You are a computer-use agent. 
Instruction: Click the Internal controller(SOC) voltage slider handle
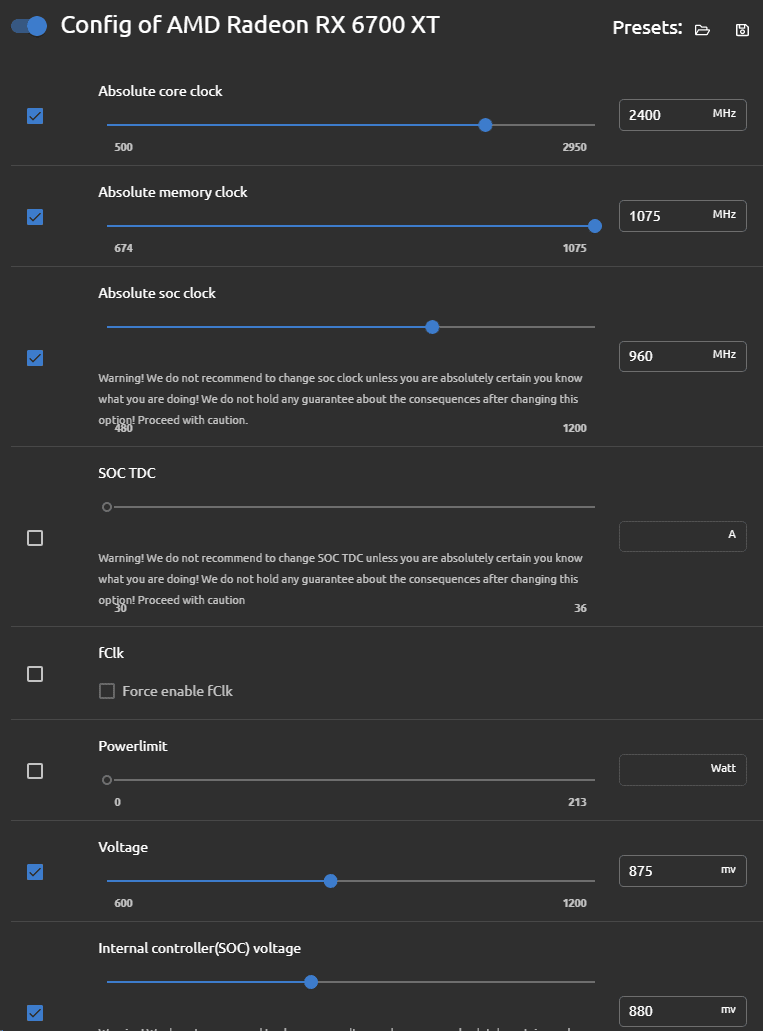[311, 982]
